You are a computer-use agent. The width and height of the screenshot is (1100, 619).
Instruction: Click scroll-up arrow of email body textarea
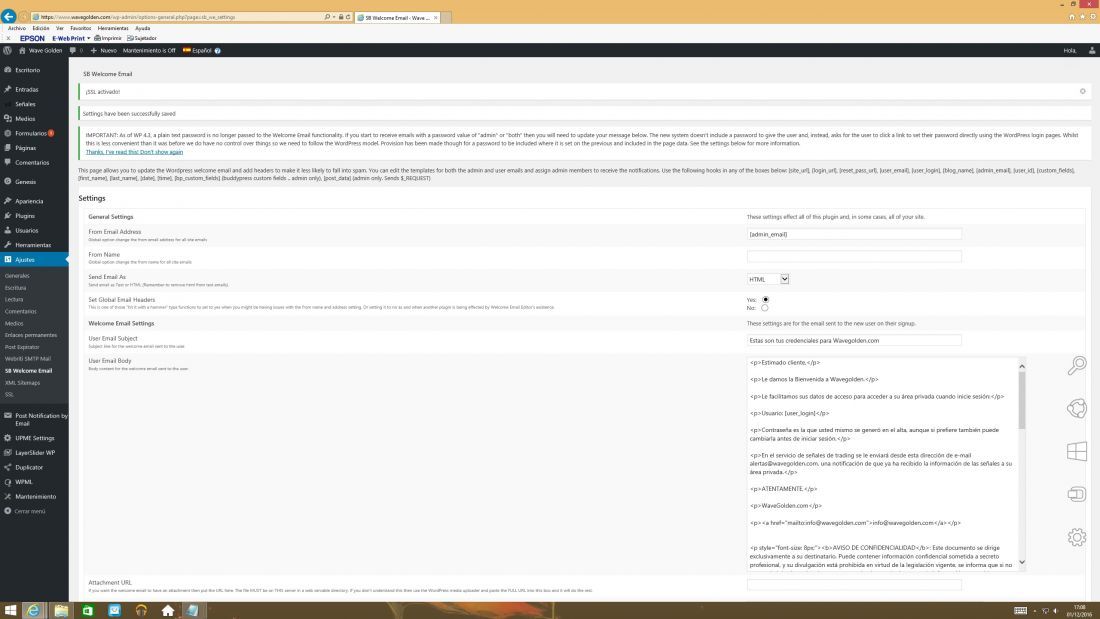pos(1021,366)
